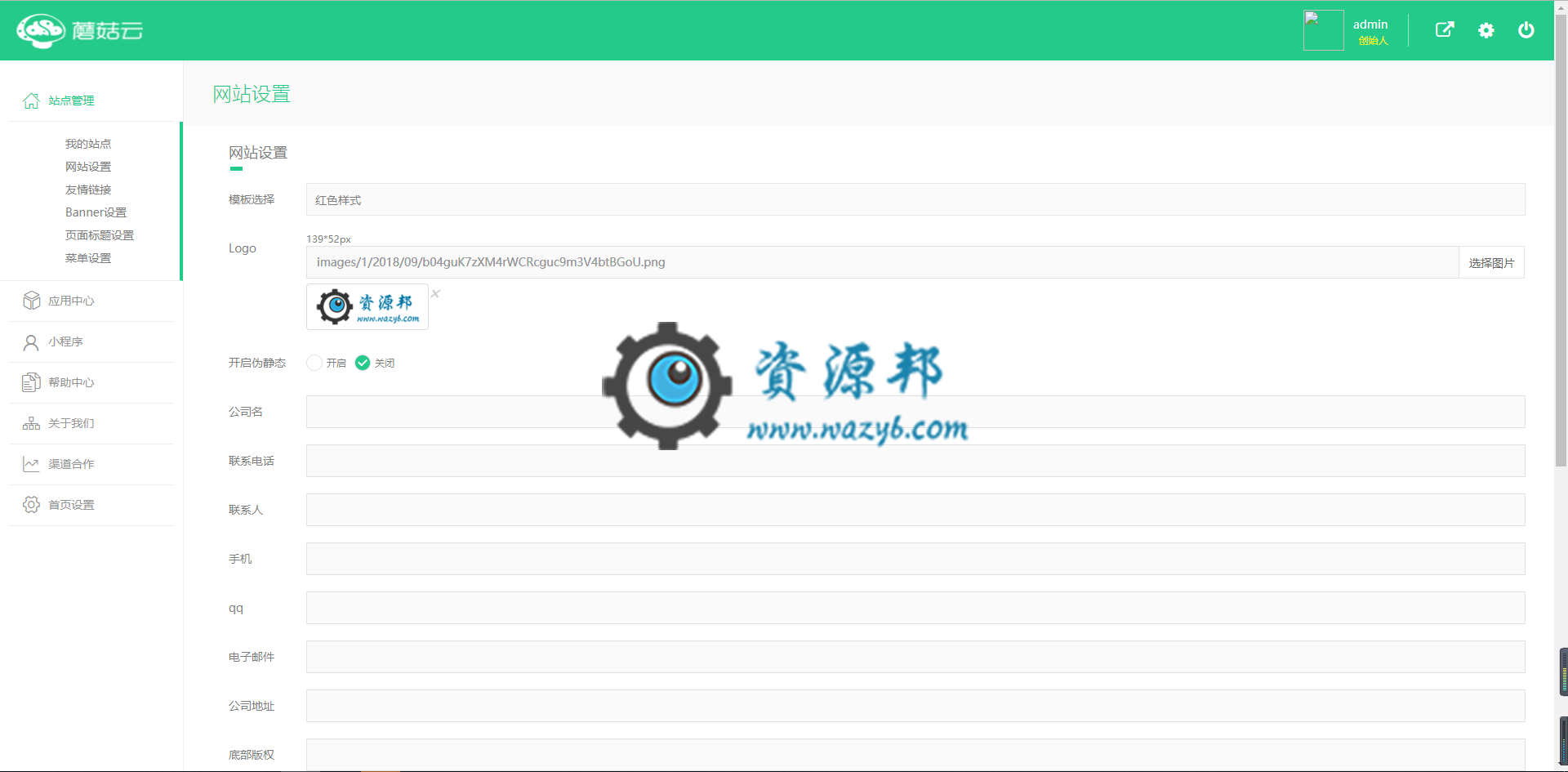
Task: Click the 关于我们 hierarchy icon
Action: coord(31,423)
